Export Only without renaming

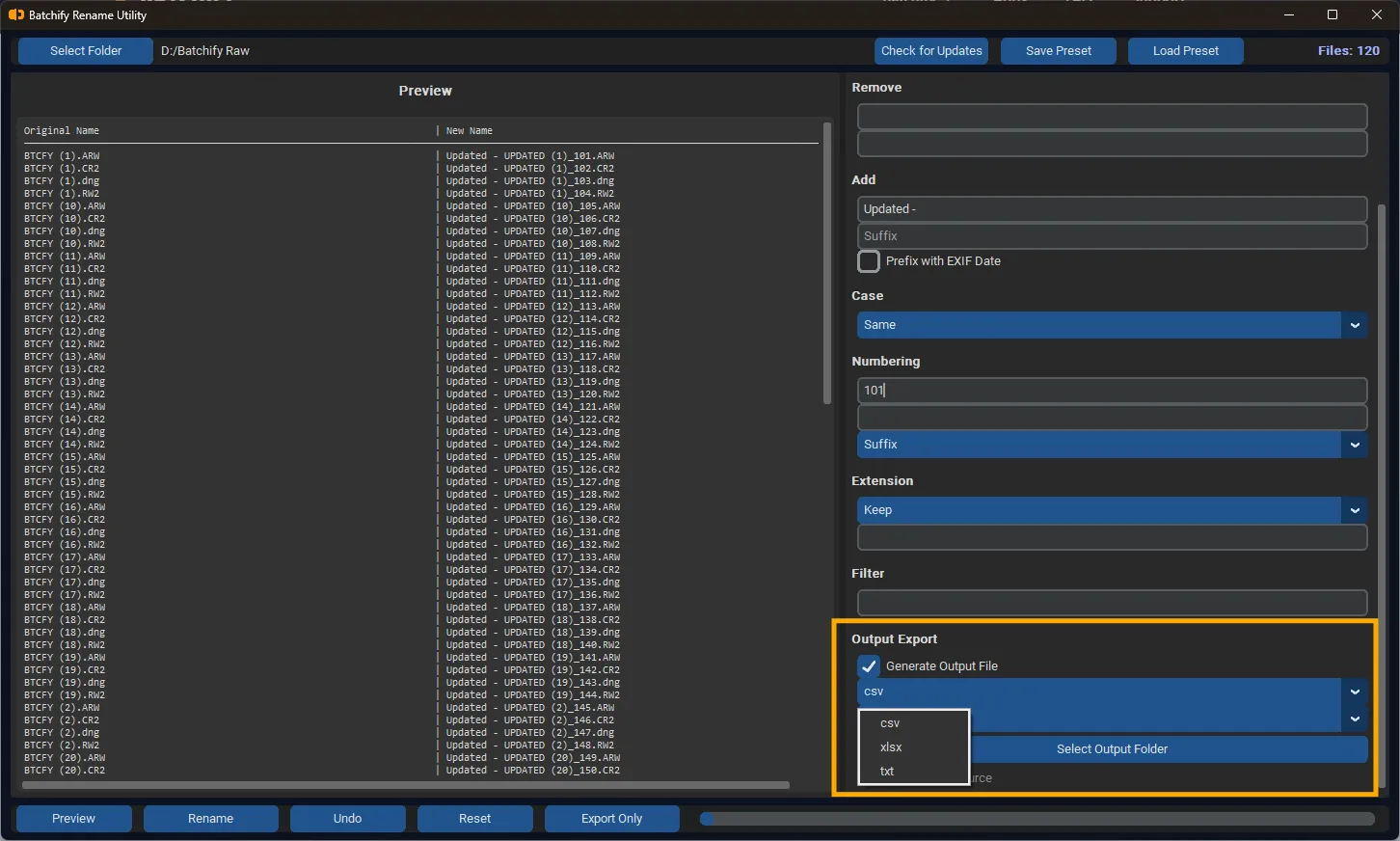[x=611, y=818]
